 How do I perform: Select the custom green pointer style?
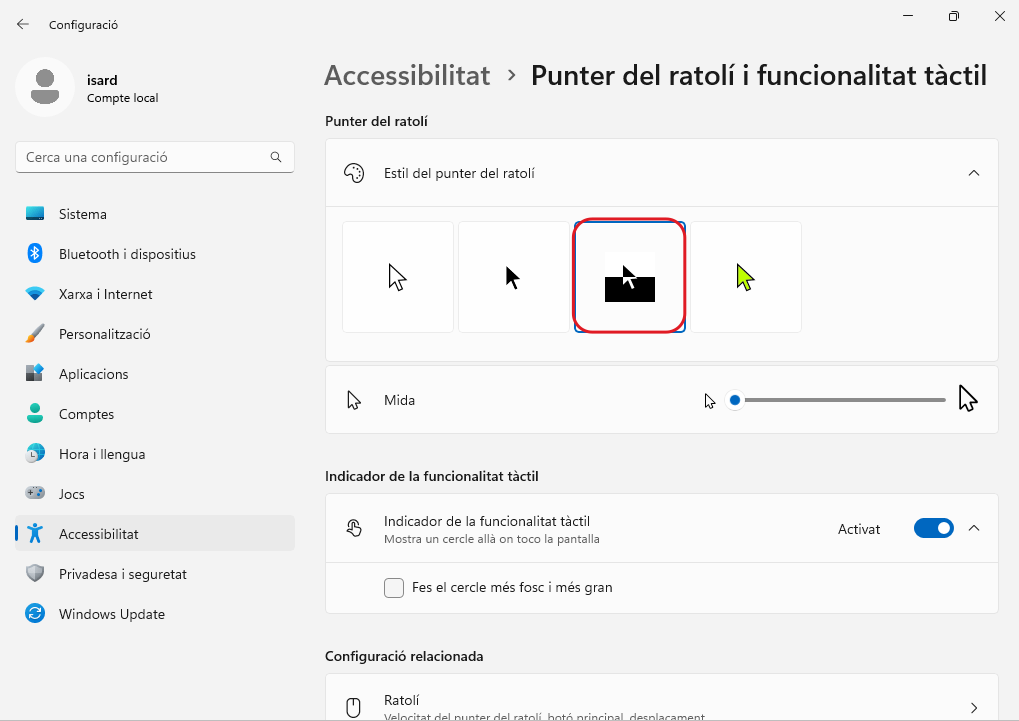[x=746, y=277]
